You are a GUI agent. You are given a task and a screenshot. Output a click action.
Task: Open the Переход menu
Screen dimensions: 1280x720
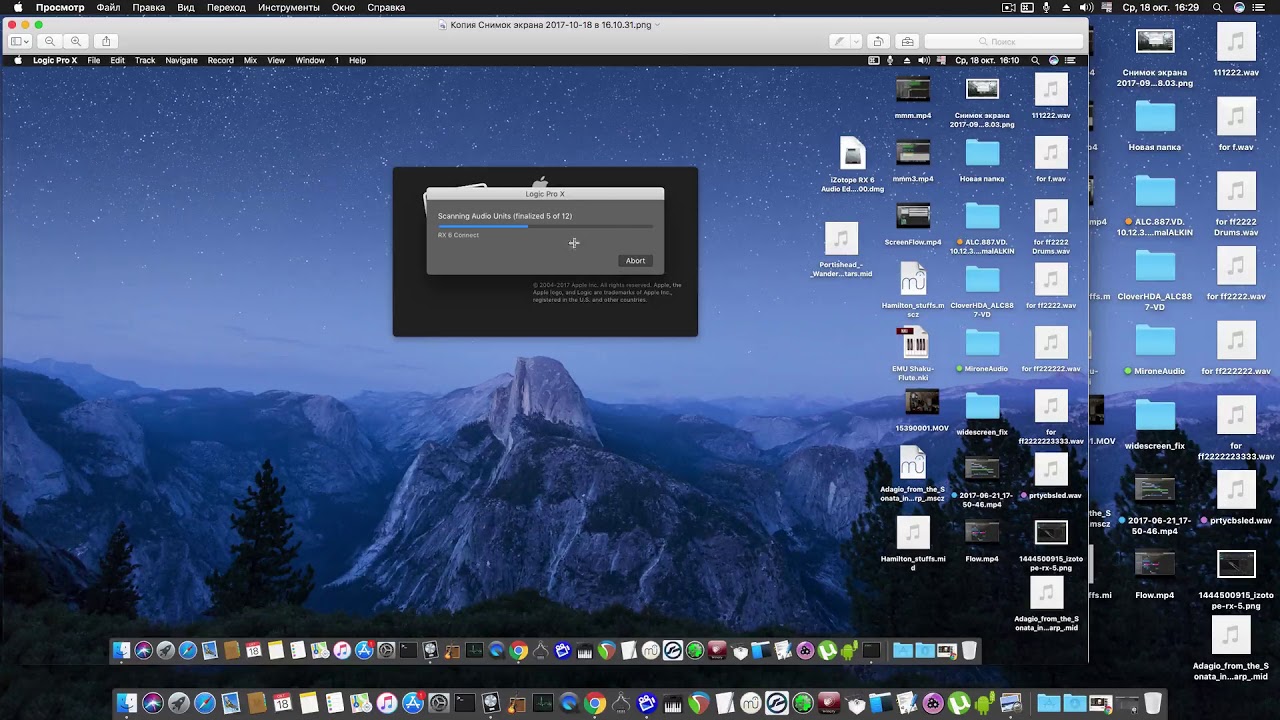click(x=226, y=7)
